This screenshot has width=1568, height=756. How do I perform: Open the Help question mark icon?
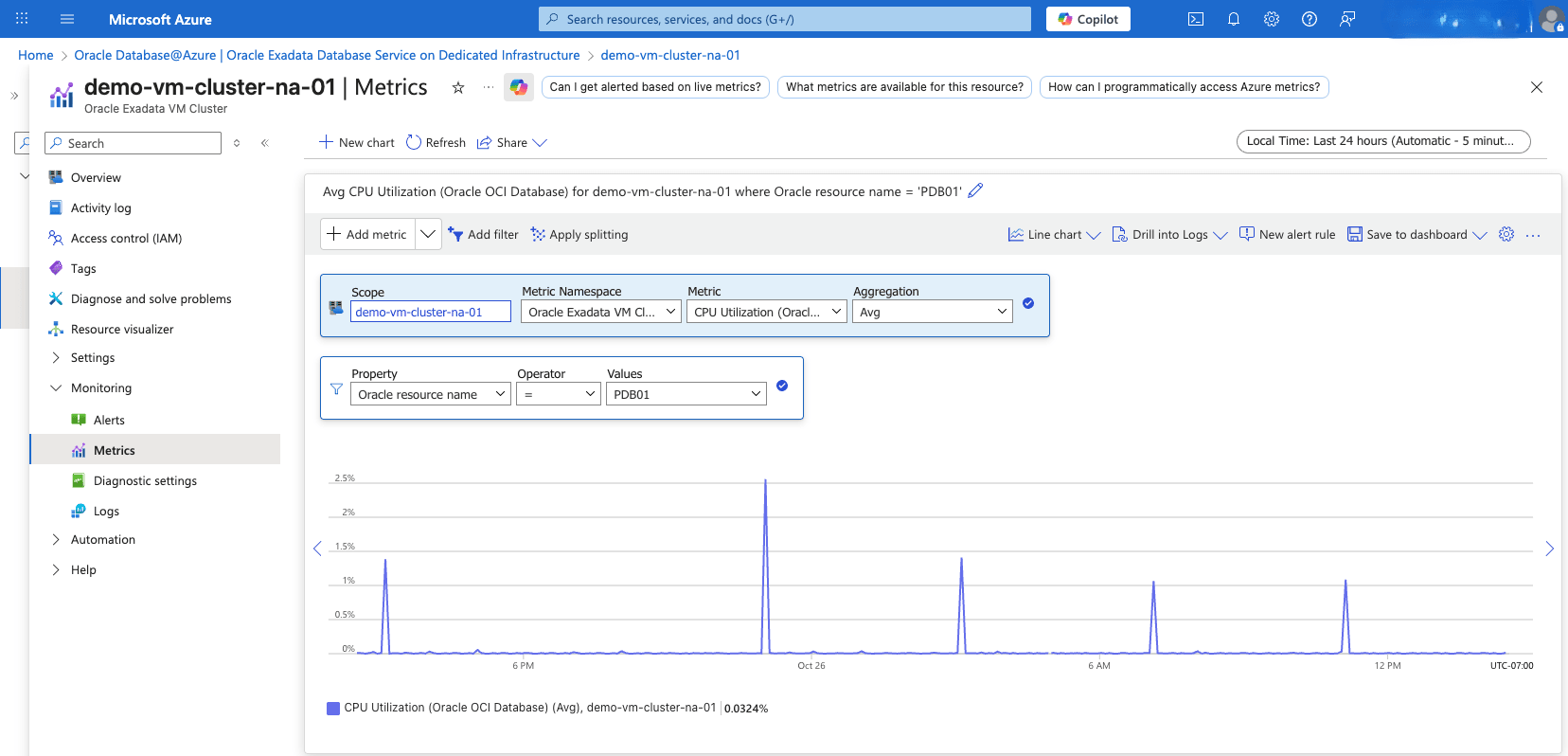click(1310, 19)
